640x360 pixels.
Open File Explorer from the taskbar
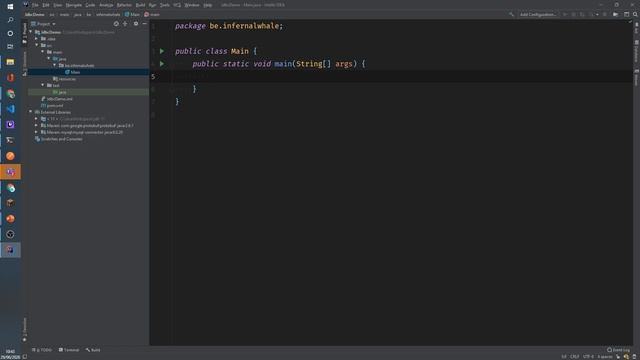pos(10,62)
